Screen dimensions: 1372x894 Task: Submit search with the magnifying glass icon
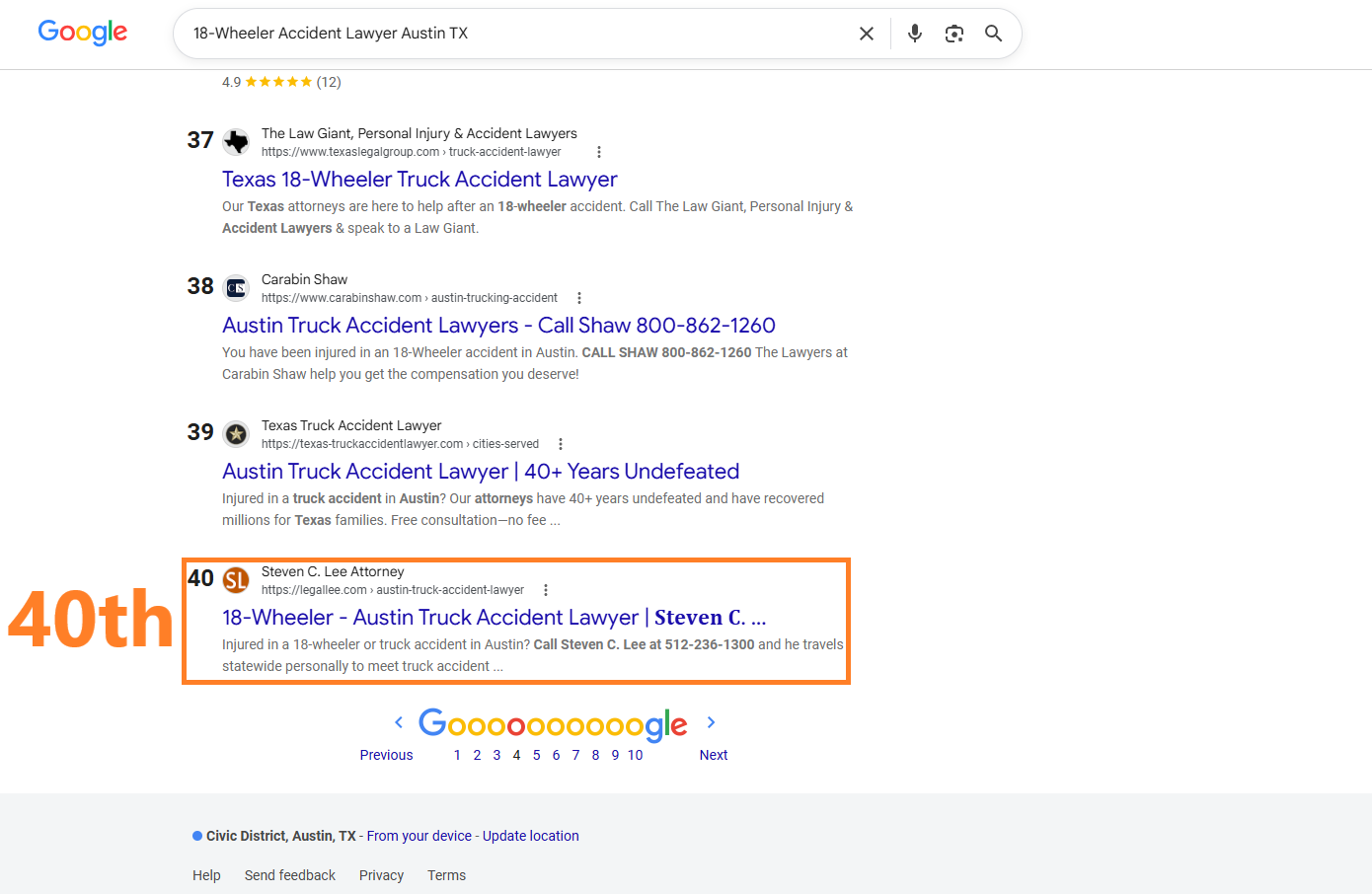(x=993, y=34)
